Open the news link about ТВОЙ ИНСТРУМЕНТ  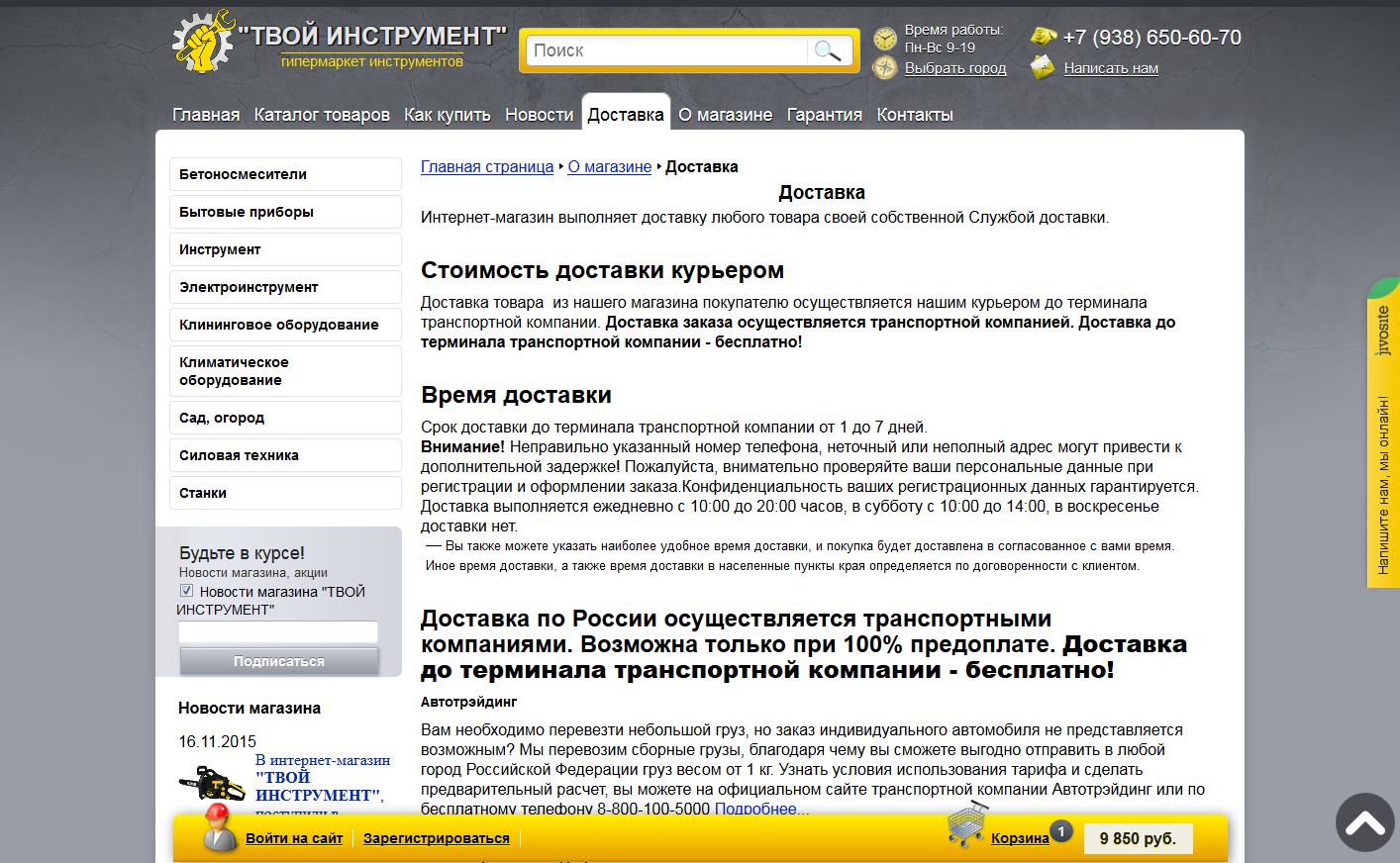coord(322,786)
